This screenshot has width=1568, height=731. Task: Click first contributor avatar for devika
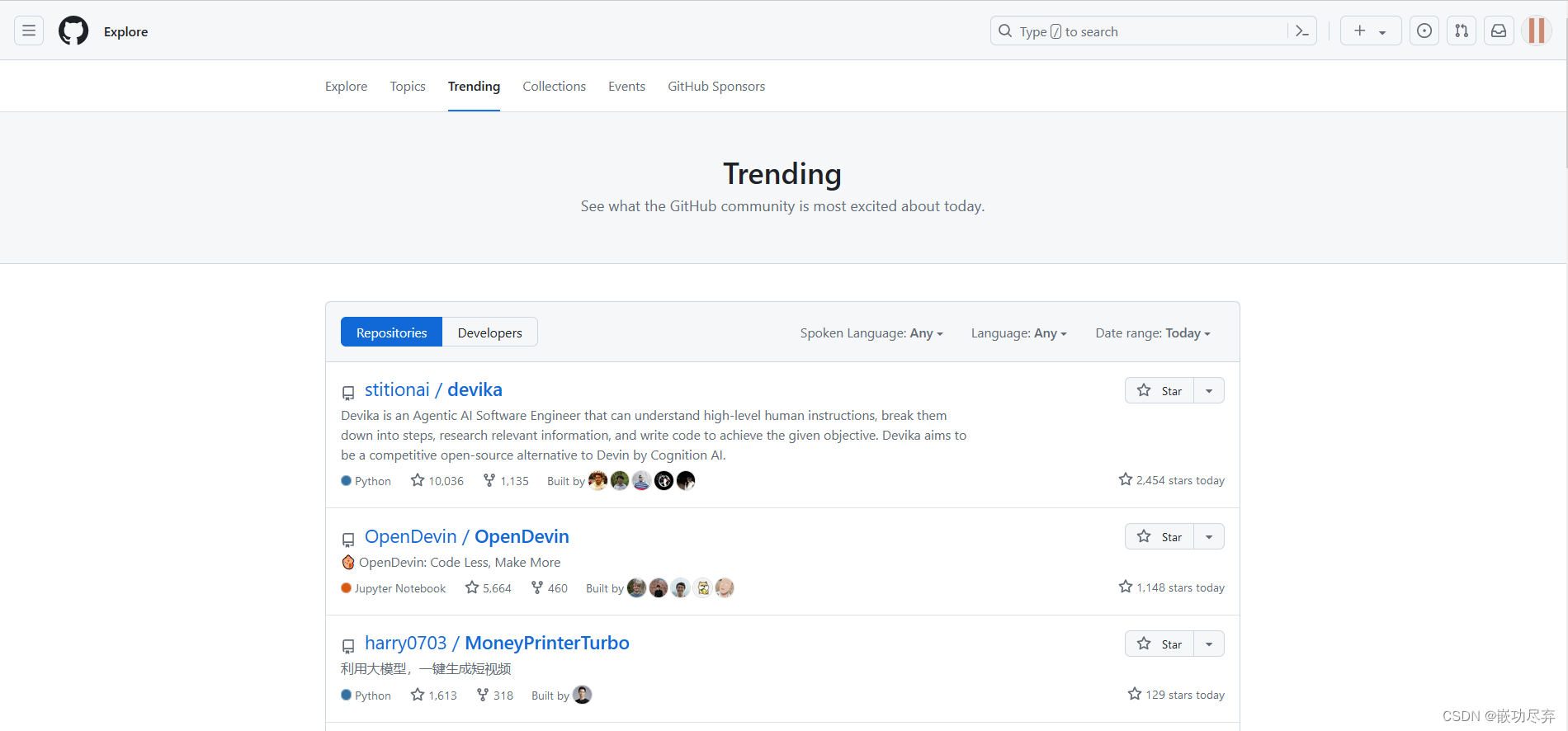597,480
